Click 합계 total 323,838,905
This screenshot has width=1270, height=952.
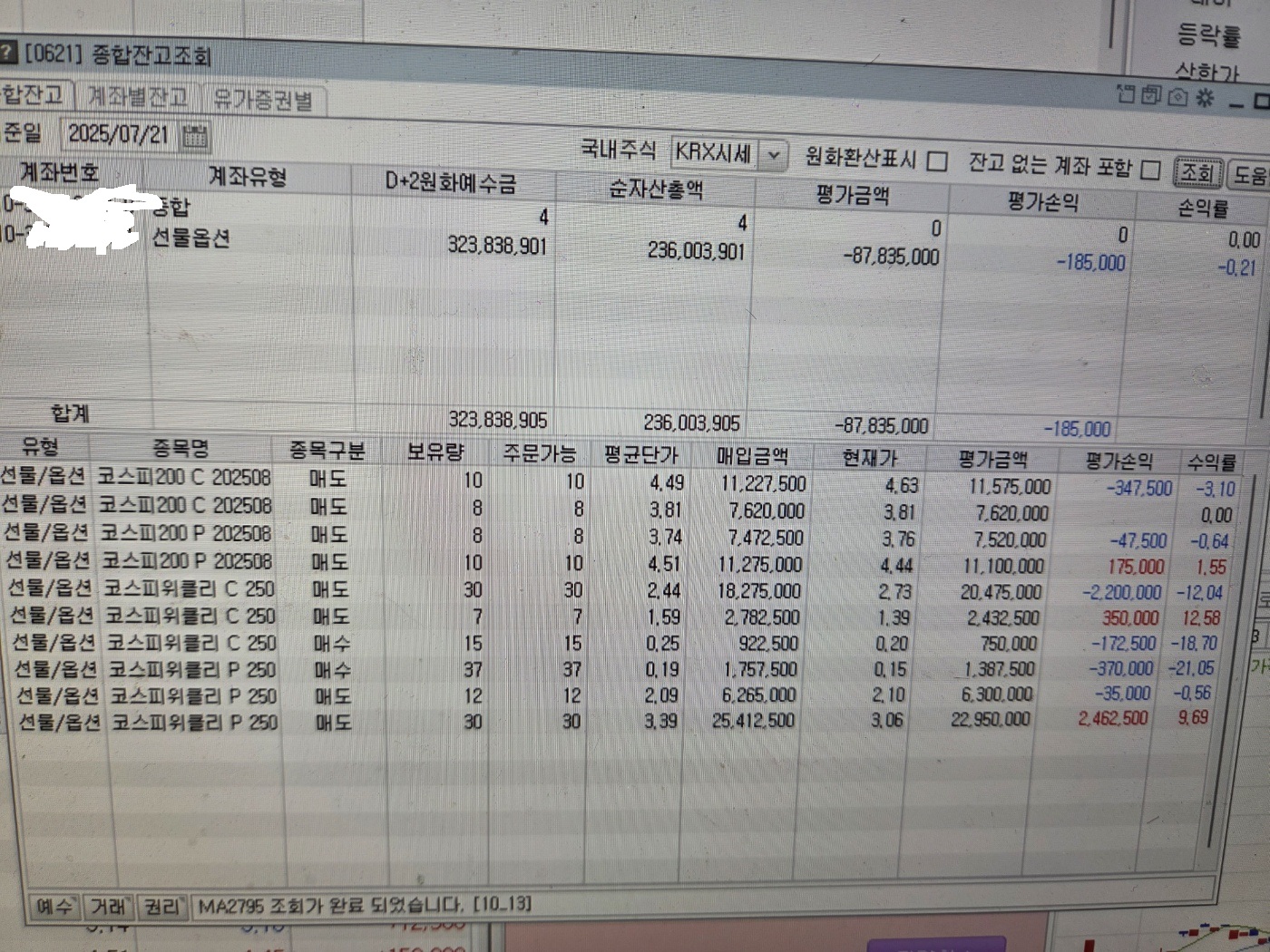[x=497, y=421]
